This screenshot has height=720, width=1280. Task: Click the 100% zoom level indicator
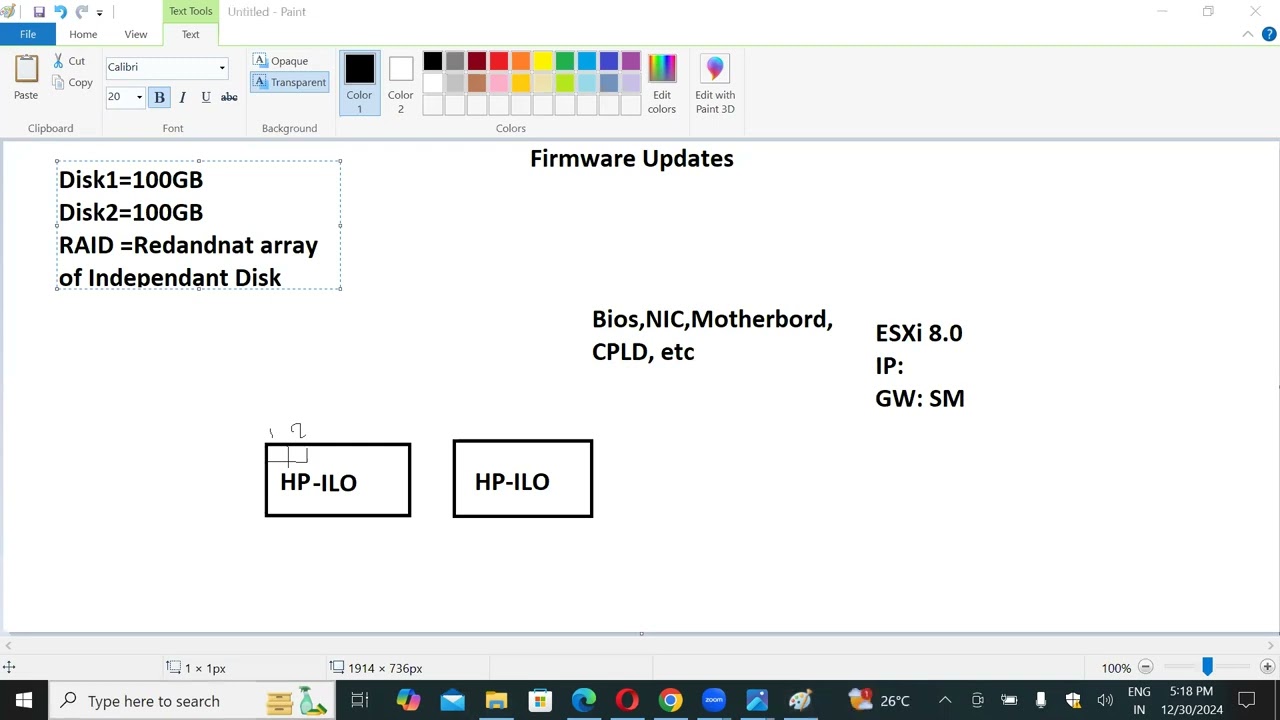point(1116,668)
